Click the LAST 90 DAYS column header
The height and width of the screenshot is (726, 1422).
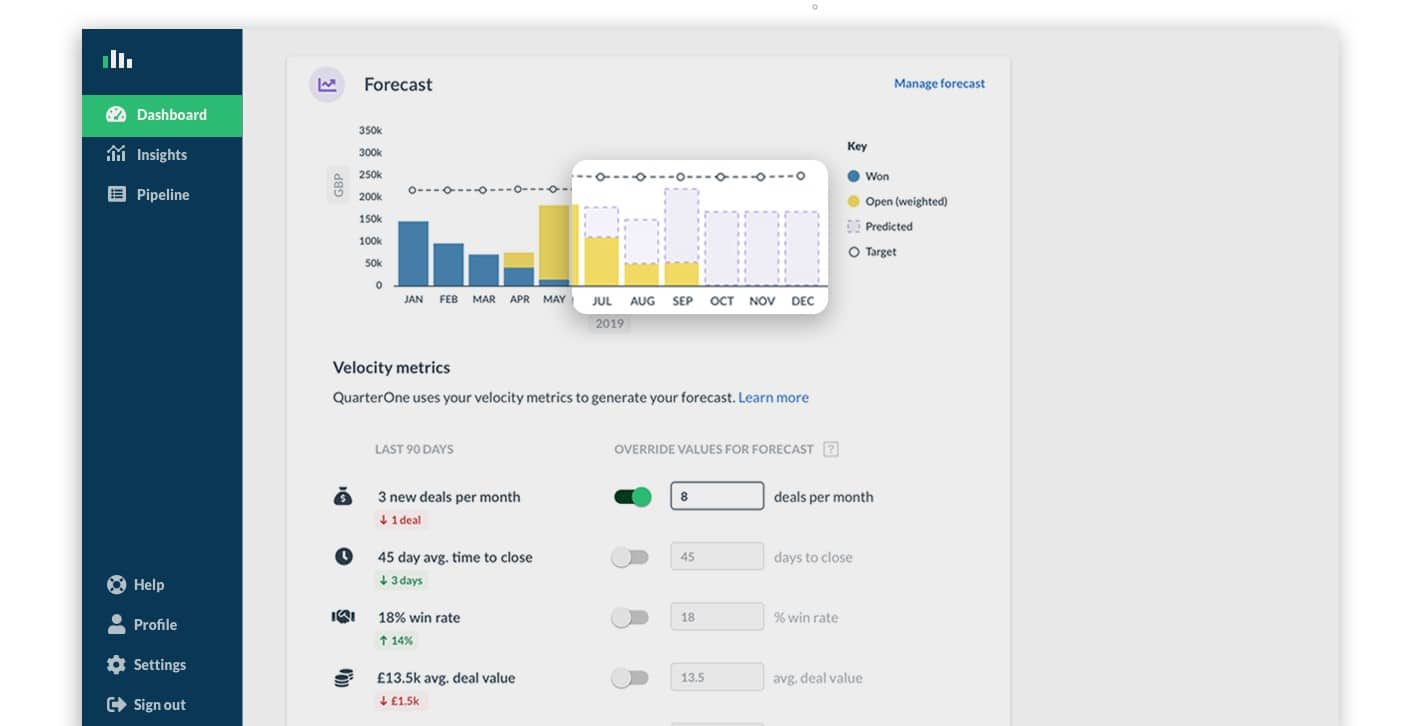(414, 450)
